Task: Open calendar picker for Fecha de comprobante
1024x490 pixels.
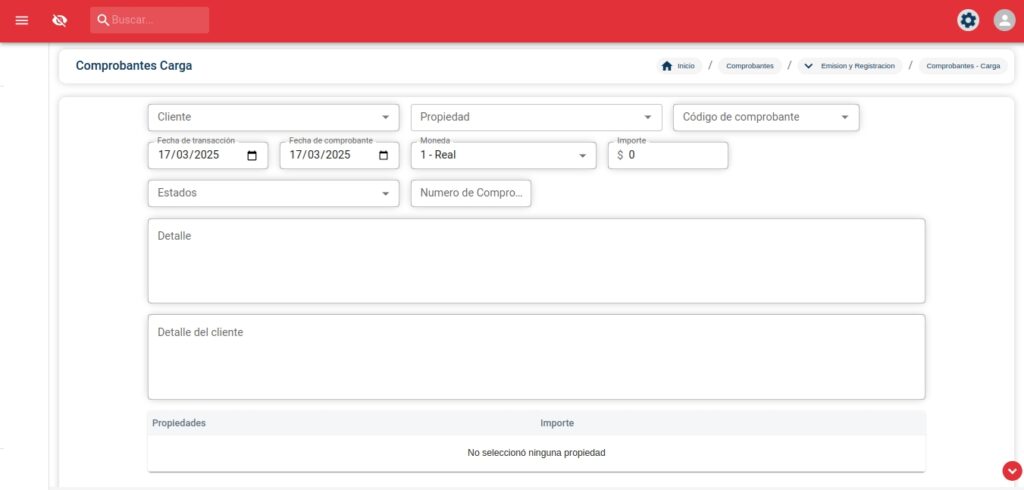Action: pyautogui.click(x=383, y=155)
